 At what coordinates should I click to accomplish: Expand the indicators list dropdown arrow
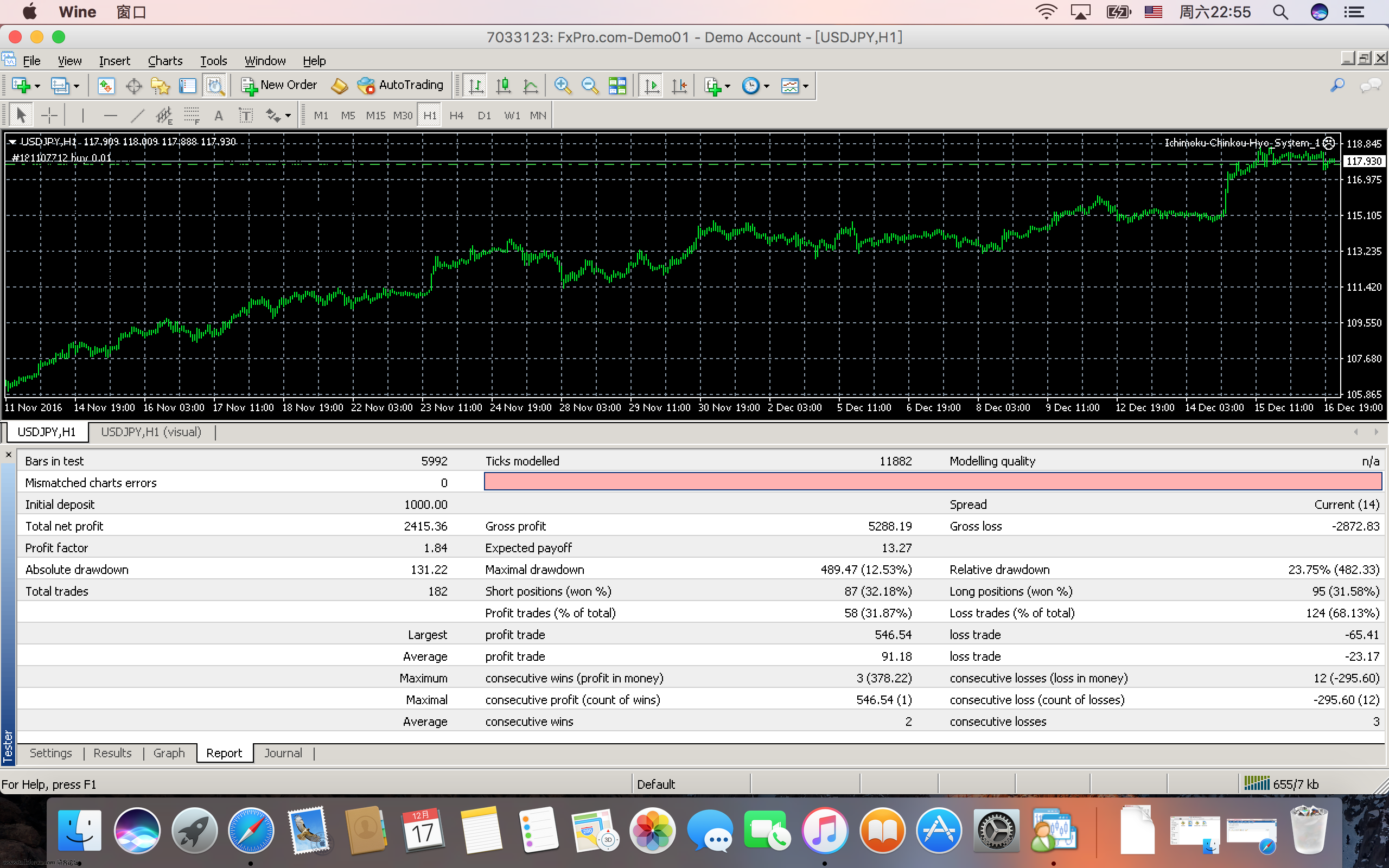727,86
